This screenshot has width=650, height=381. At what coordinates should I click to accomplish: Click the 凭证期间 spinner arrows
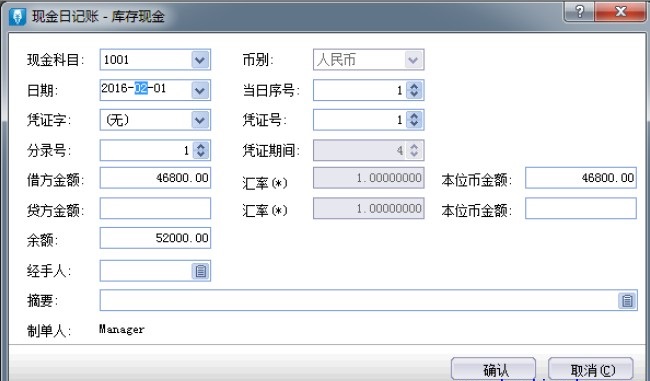click(x=414, y=150)
